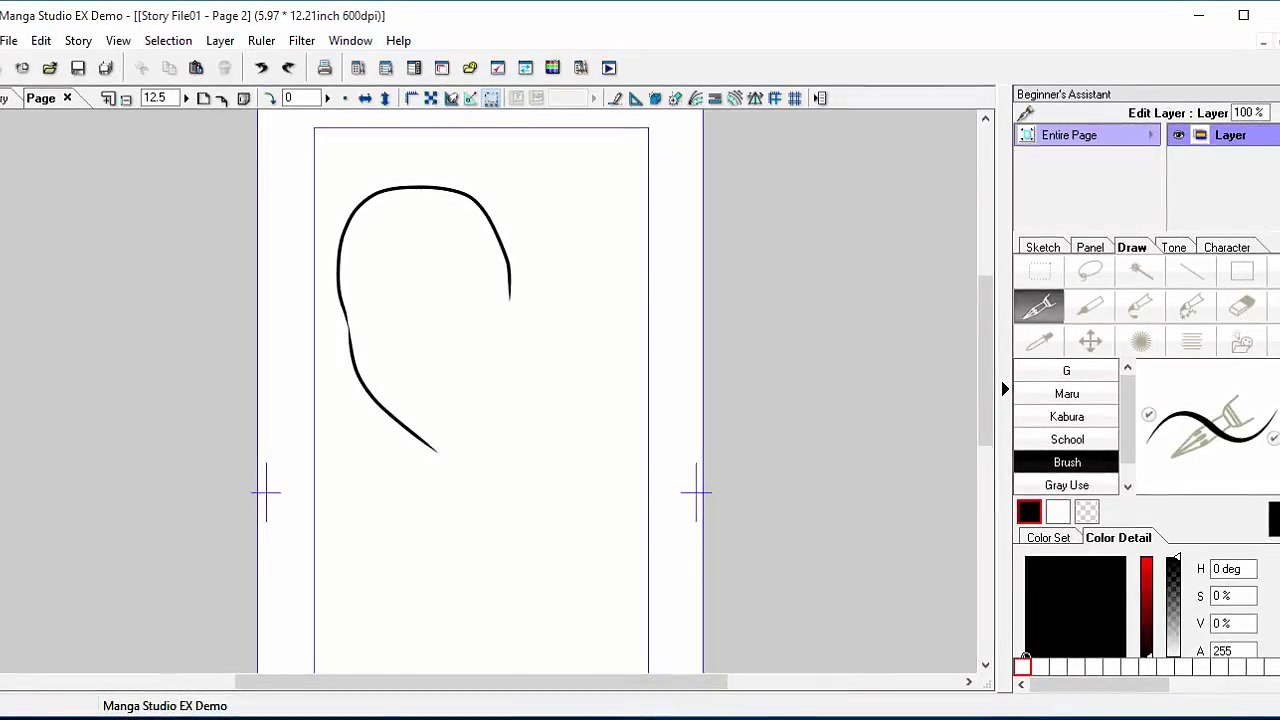The width and height of the screenshot is (1280, 720).
Task: Choose the G pen type
Action: 1067,371
